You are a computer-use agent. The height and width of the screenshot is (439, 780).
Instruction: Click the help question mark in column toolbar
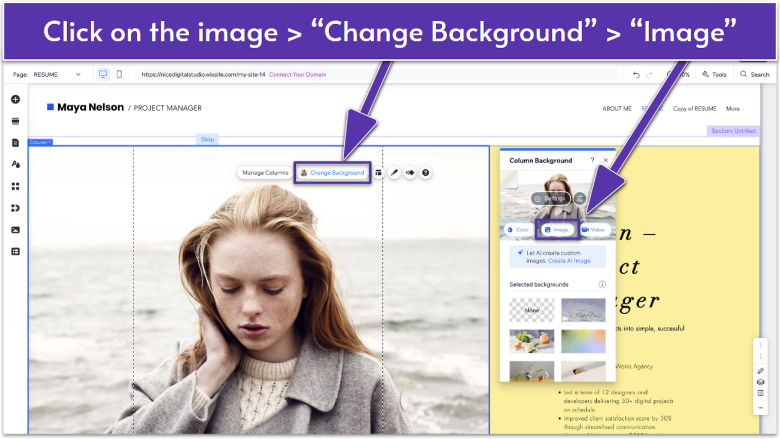(426, 173)
